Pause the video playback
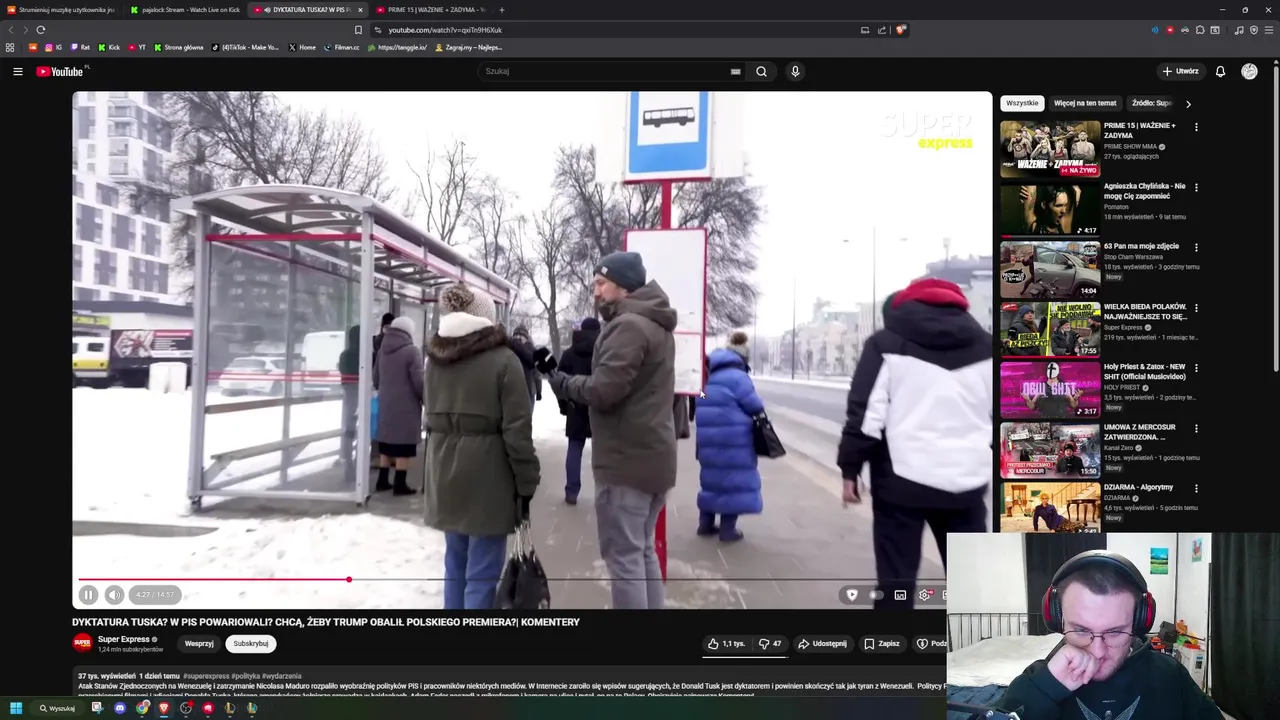Viewport: 1280px width, 720px height. pyautogui.click(x=88, y=595)
